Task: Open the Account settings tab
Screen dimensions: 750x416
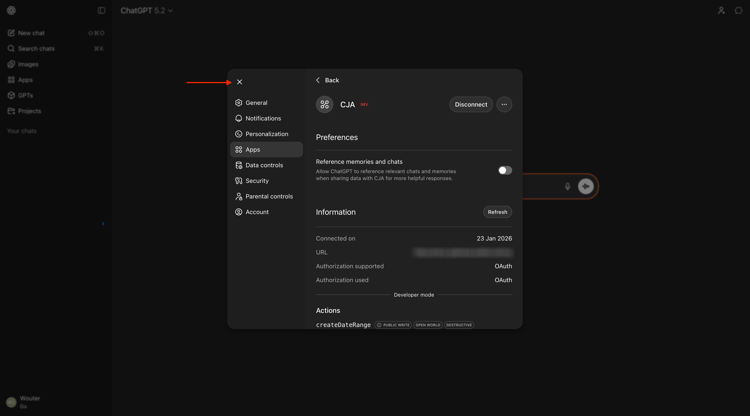Action: [266, 212]
